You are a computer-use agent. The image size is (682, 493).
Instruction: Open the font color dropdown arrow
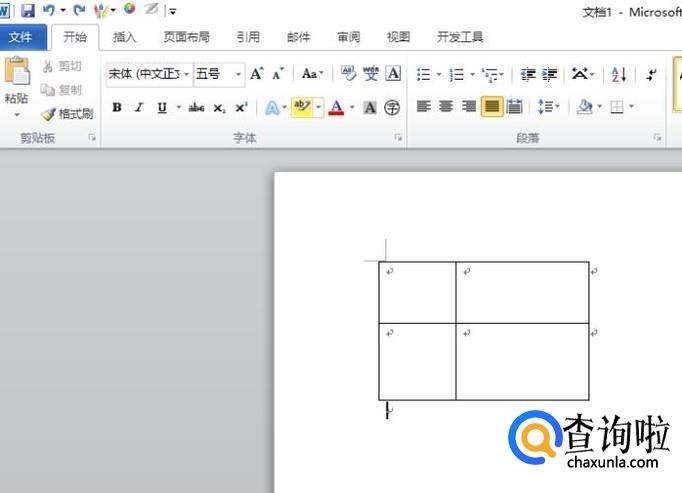coord(352,107)
